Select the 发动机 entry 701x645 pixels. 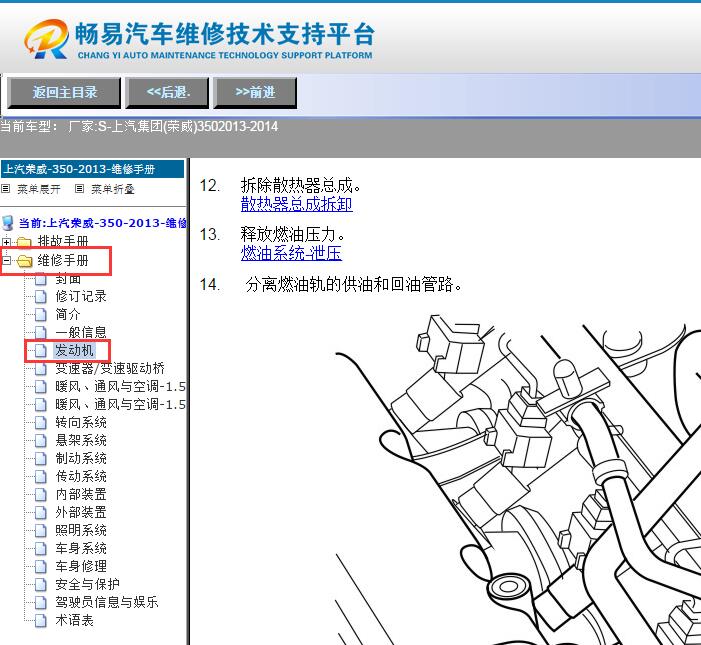(74, 350)
